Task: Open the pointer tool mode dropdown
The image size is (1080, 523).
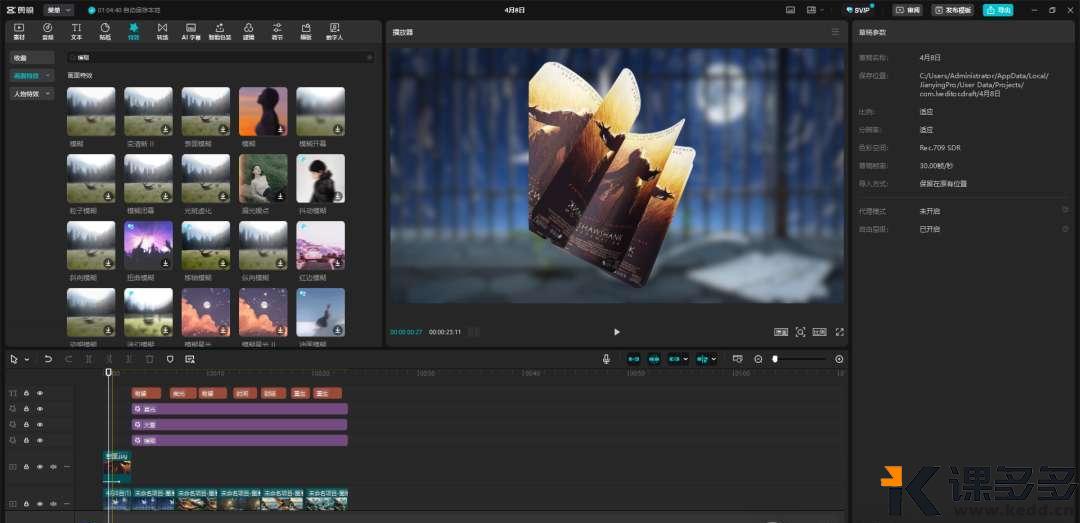Action: pos(27,360)
